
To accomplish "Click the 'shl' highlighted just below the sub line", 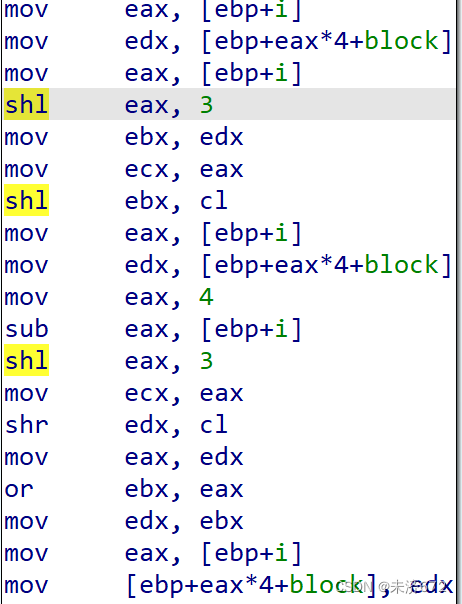I will coord(27,360).
